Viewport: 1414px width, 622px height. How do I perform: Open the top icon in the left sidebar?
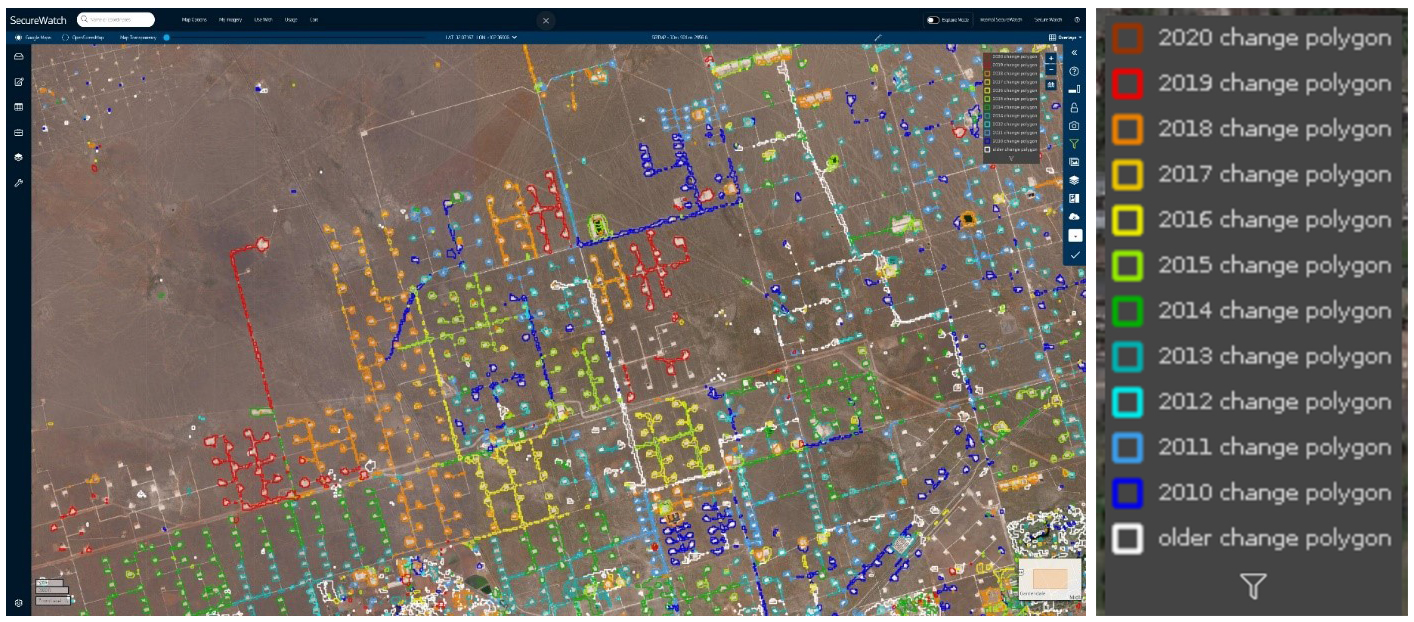click(x=18, y=56)
